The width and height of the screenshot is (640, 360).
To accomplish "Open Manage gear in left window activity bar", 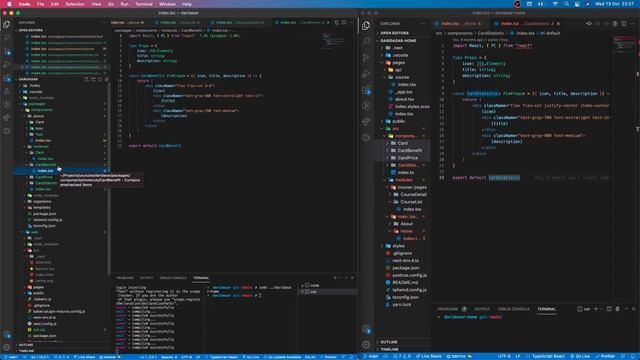I will pyautogui.click(x=7, y=347).
